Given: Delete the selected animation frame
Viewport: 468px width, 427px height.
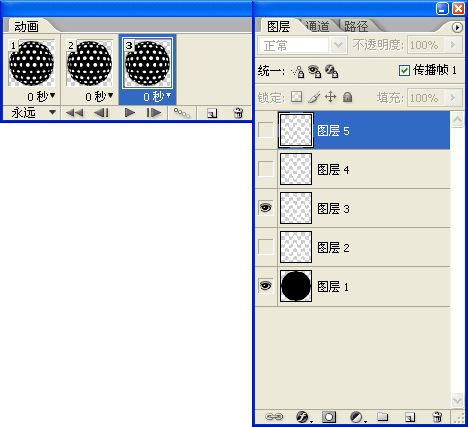Looking at the screenshot, I should click(x=238, y=113).
